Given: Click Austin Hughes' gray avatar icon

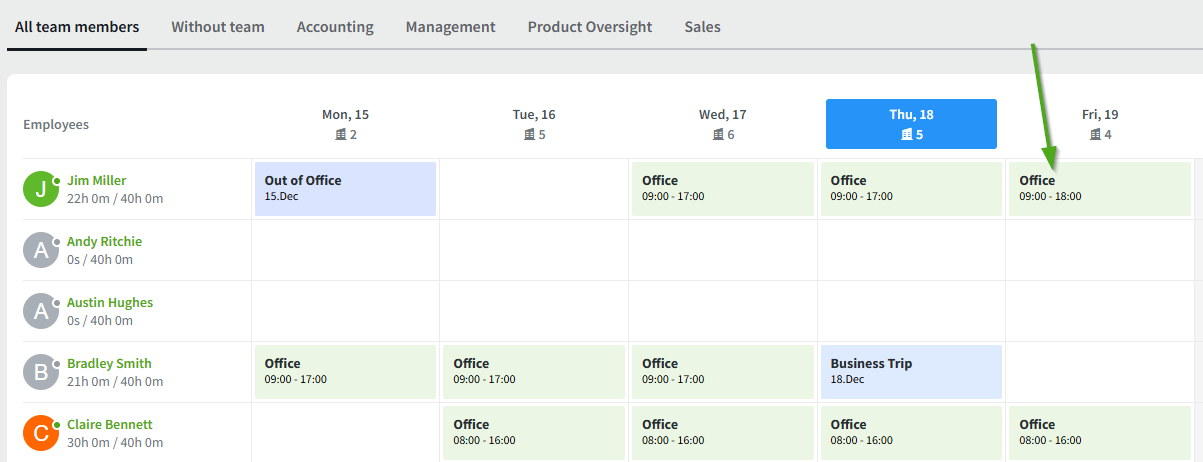Looking at the screenshot, I should pos(41,311).
